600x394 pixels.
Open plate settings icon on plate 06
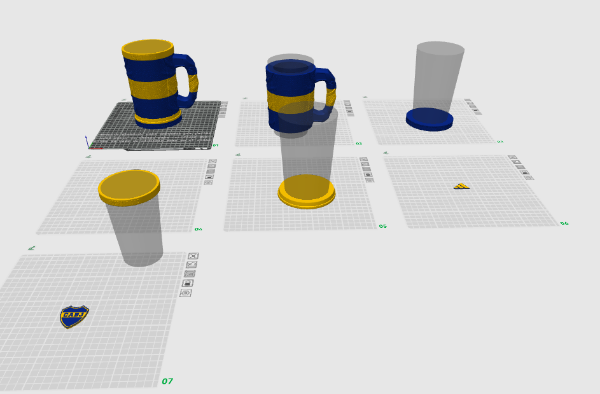(x=530, y=177)
